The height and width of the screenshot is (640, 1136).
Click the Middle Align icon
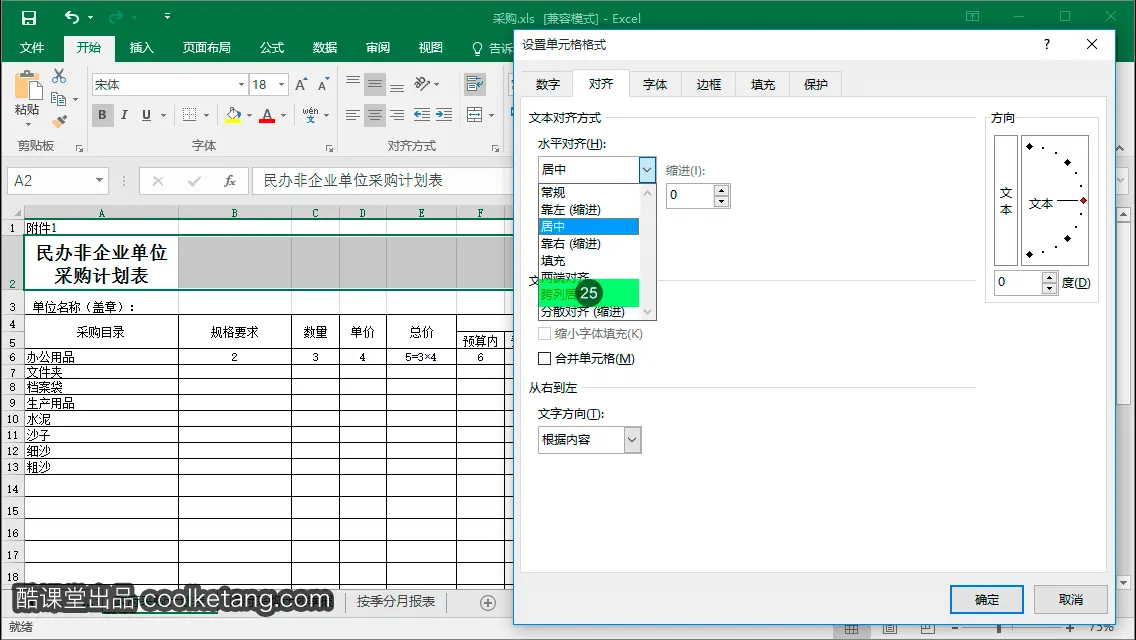[x=375, y=85]
